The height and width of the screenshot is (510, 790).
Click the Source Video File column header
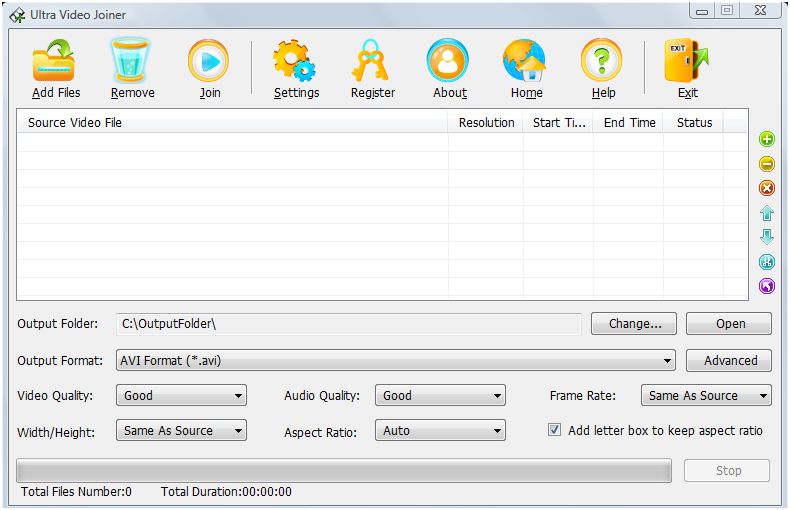pyautogui.click(x=233, y=122)
